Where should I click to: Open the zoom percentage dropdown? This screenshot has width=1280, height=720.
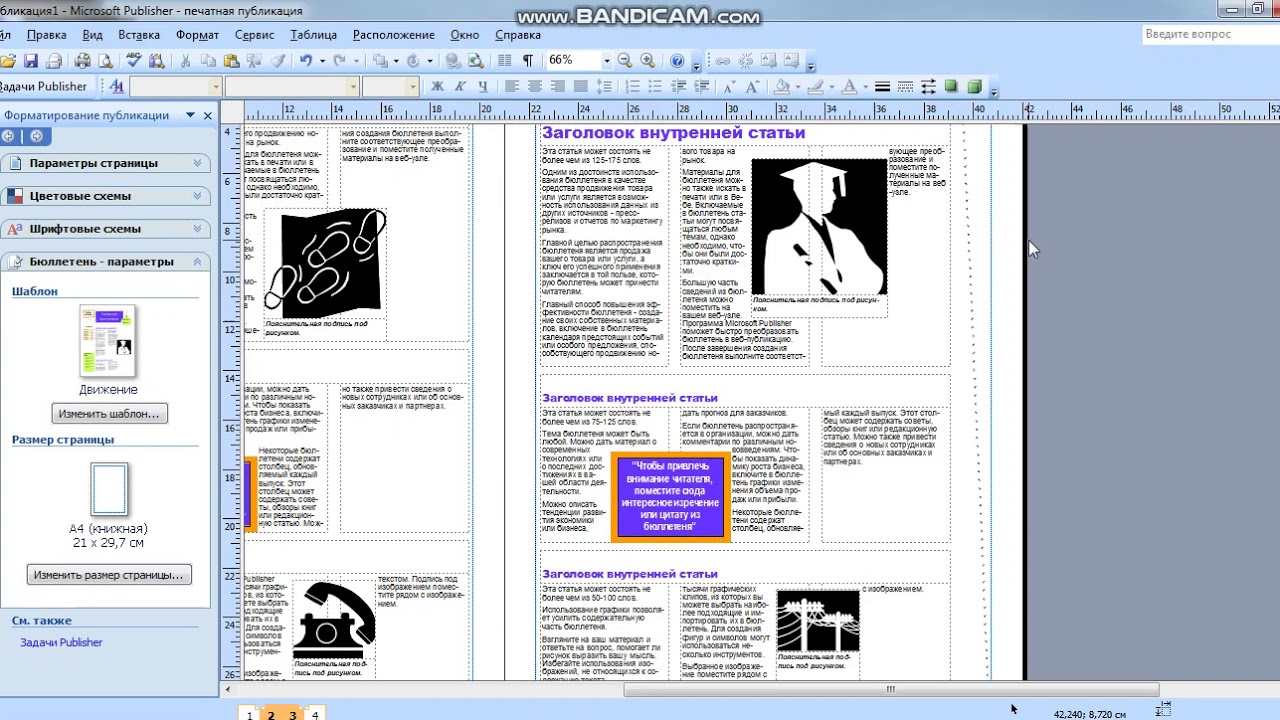pos(606,61)
